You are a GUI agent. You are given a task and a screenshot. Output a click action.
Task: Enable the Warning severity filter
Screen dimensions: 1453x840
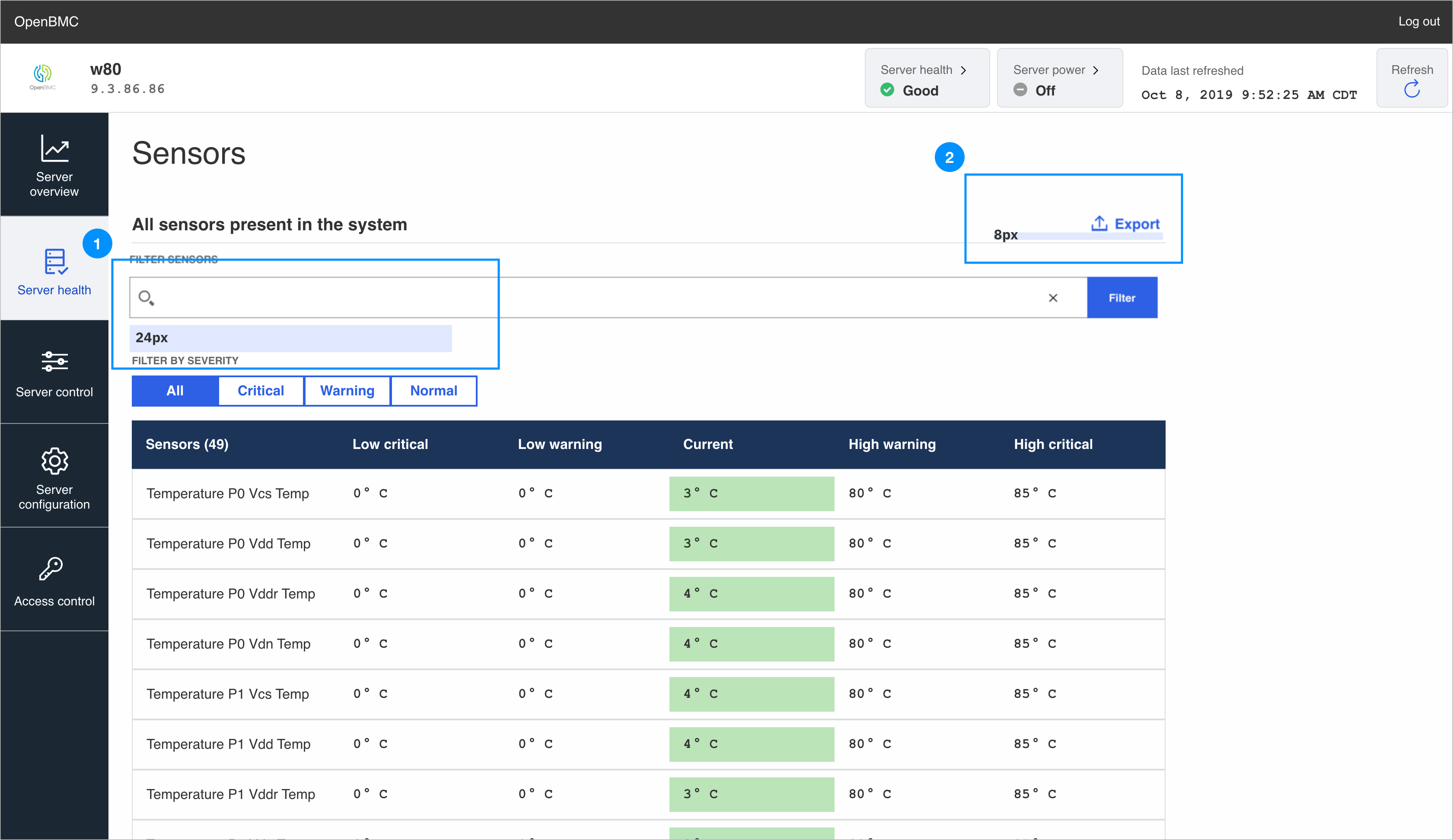(x=347, y=390)
